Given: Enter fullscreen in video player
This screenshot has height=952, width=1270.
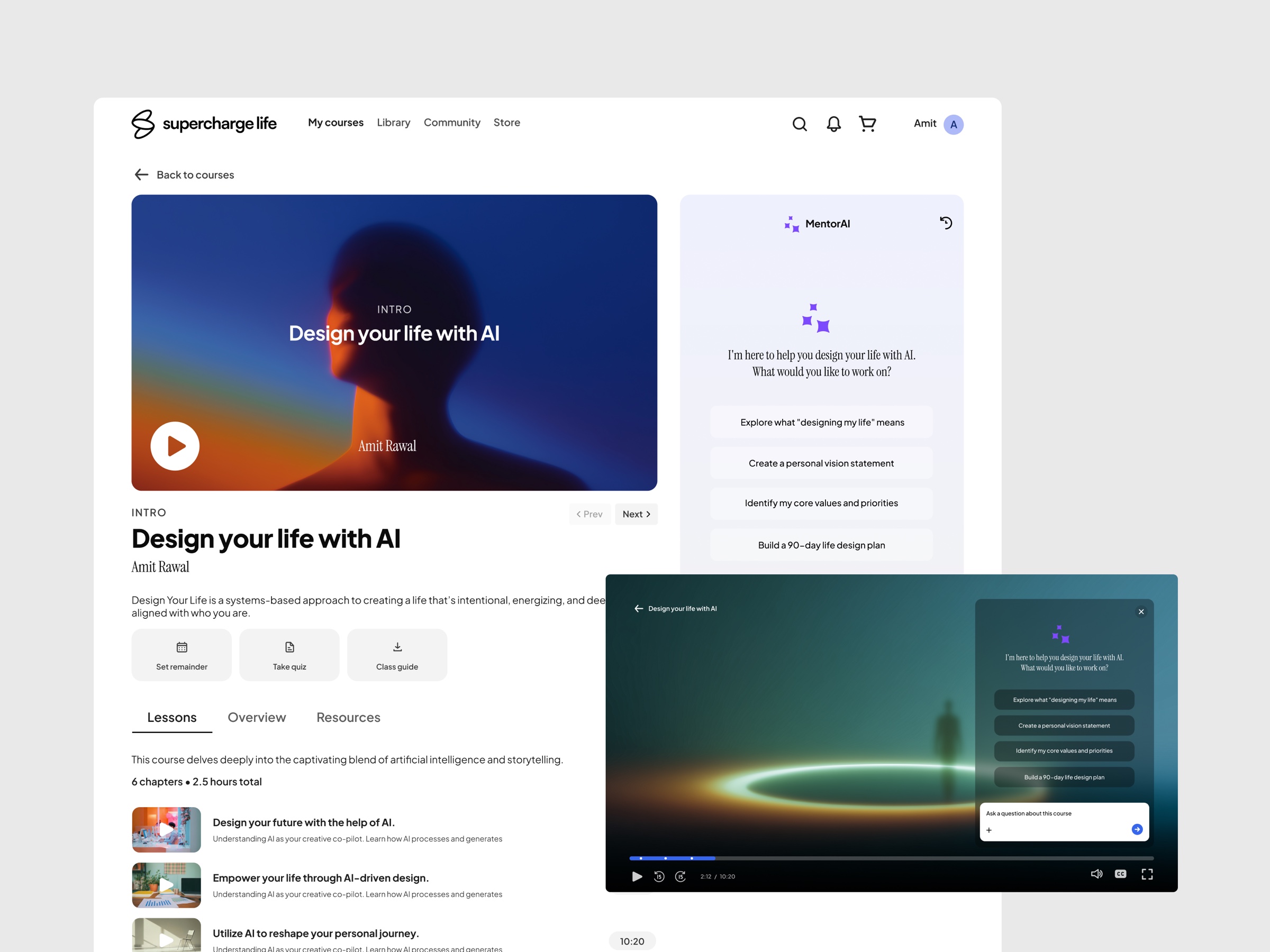Looking at the screenshot, I should tap(1147, 874).
